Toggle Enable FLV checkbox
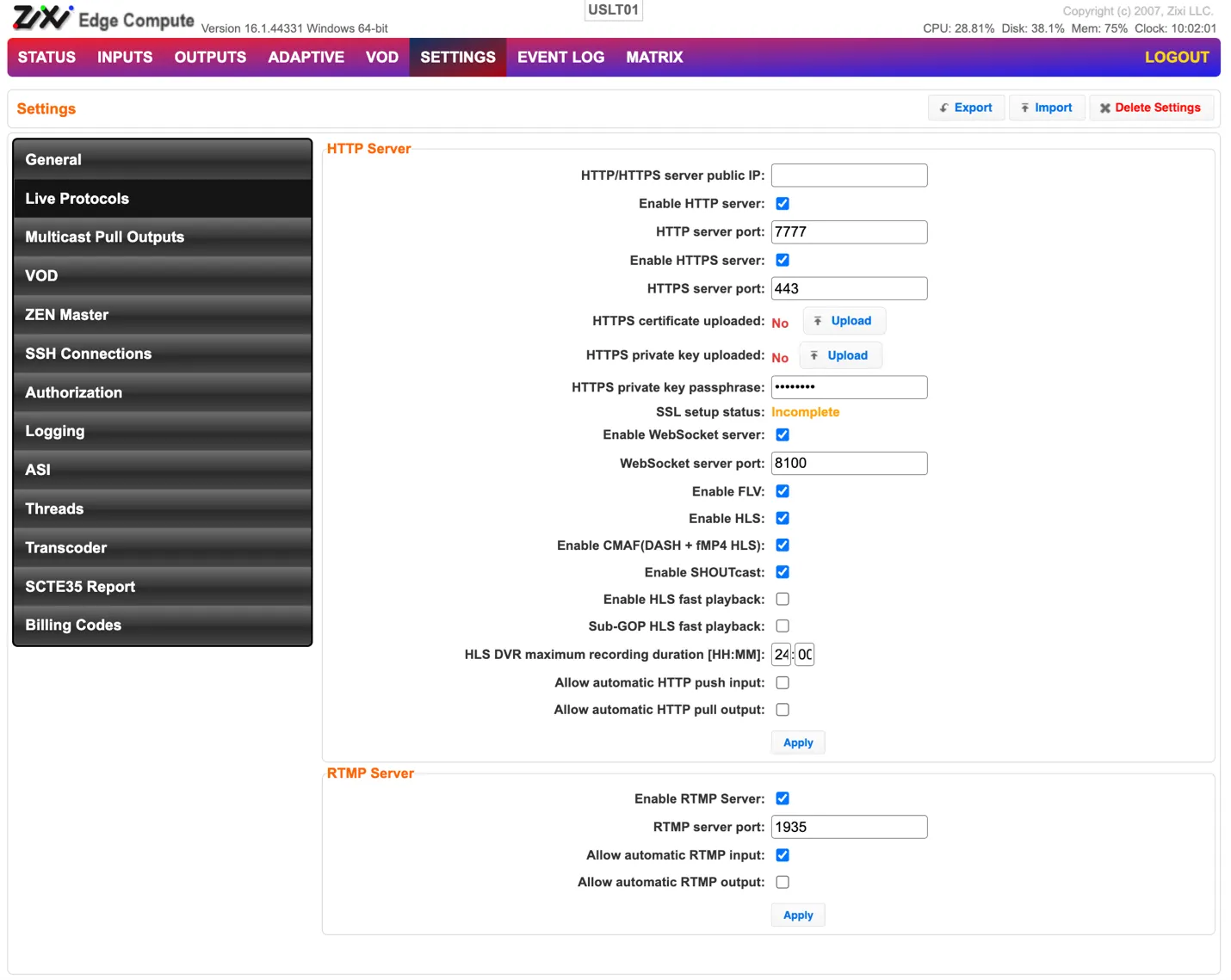This screenshot has width=1231, height=980. pos(783,491)
